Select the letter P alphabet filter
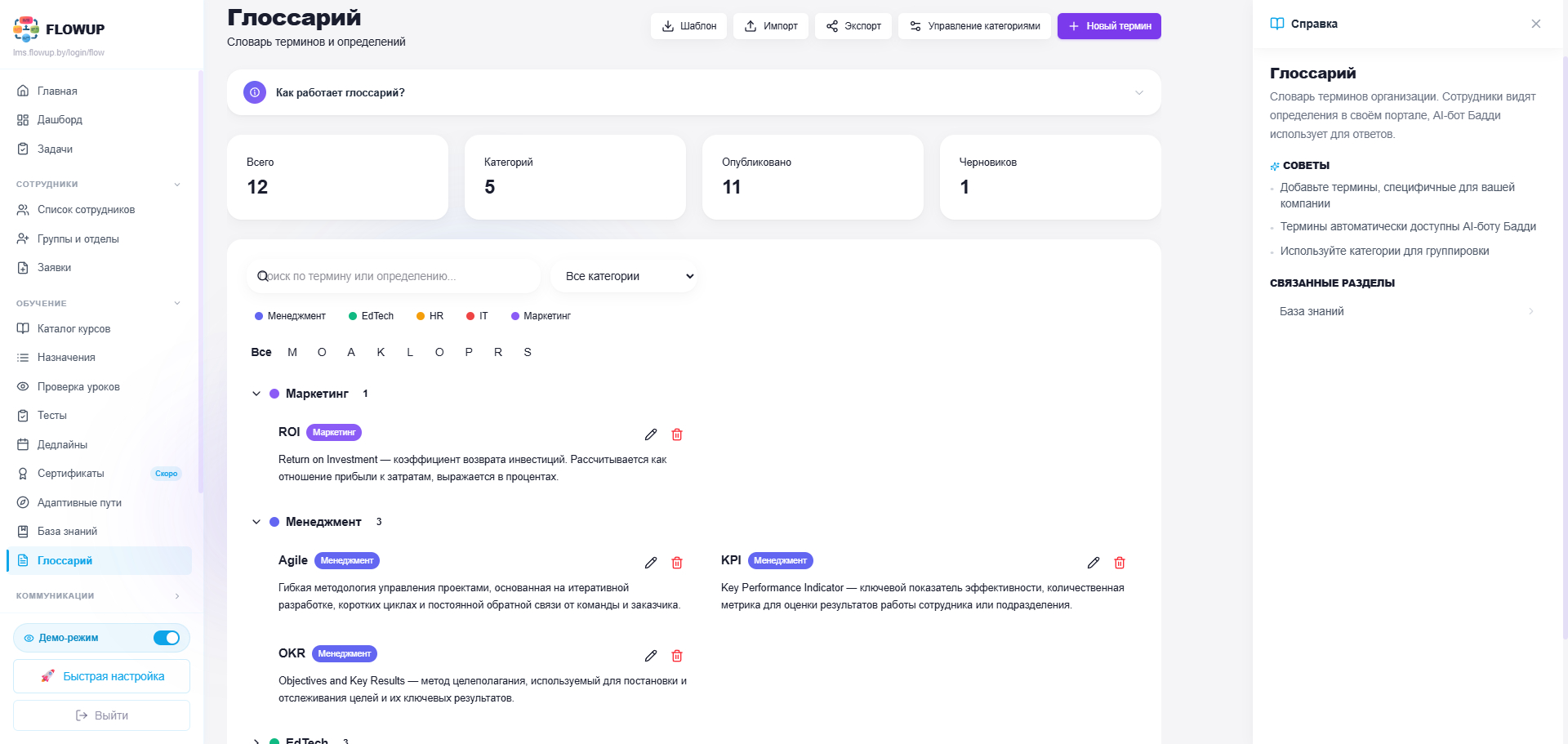 (x=469, y=352)
